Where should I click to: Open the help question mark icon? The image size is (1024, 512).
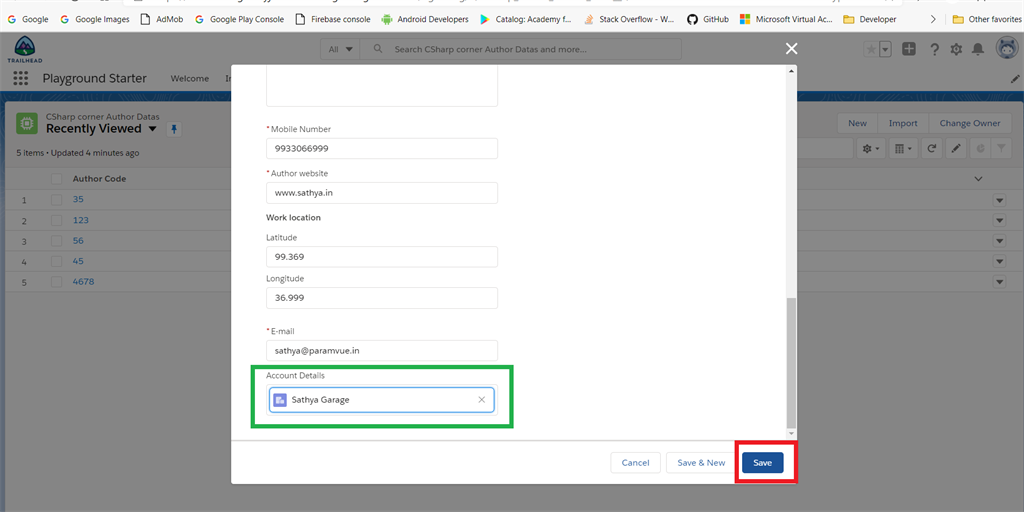point(935,49)
